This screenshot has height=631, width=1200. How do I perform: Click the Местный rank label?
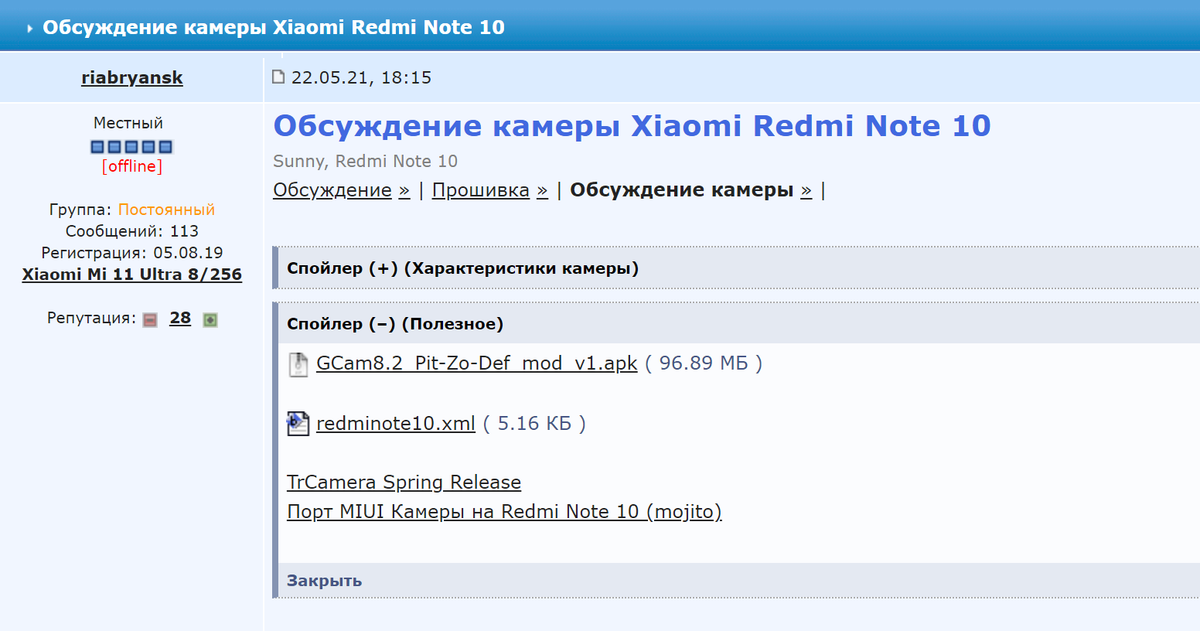[x=128, y=123]
